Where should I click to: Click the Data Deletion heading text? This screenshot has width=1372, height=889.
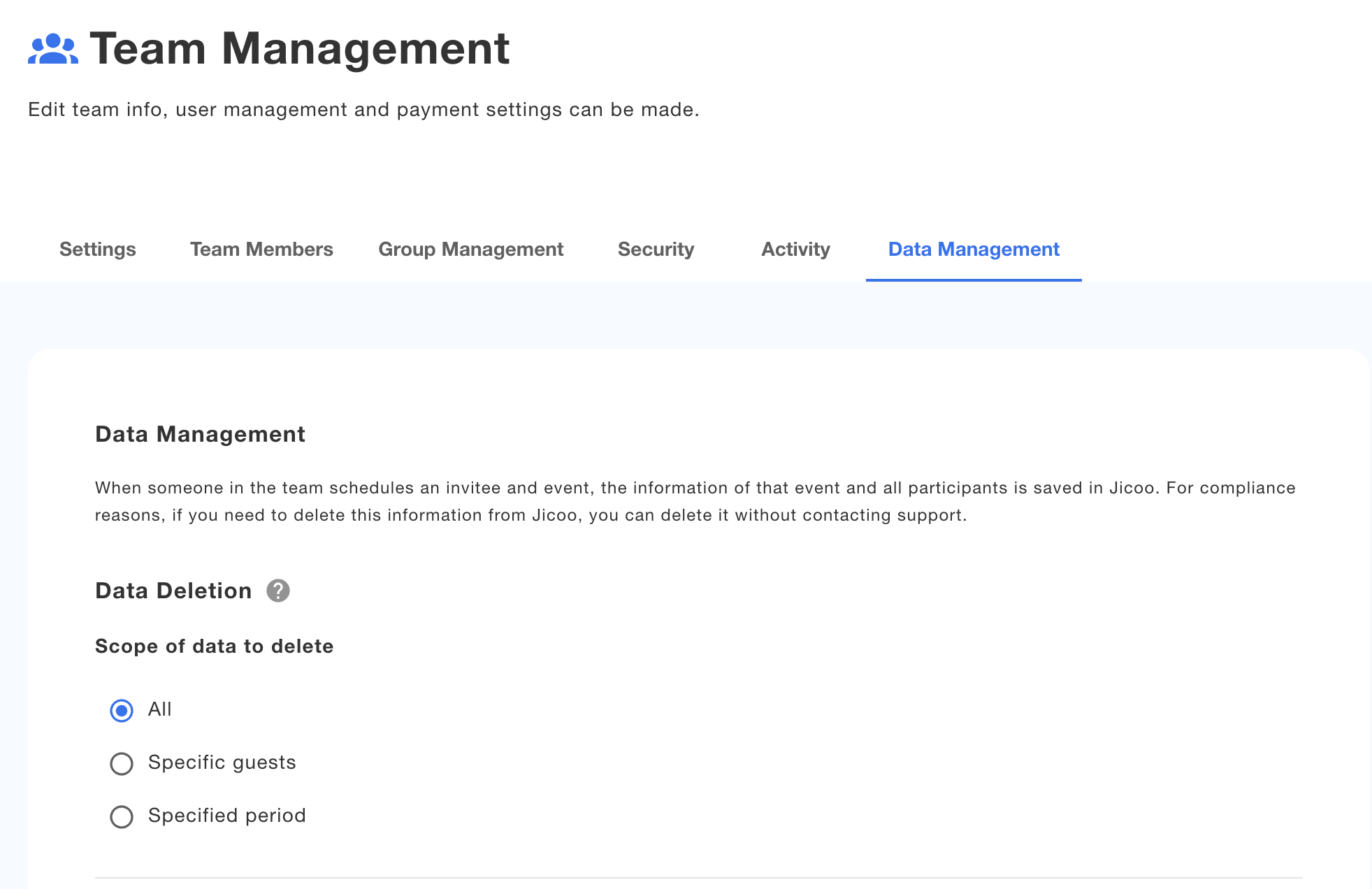click(173, 591)
